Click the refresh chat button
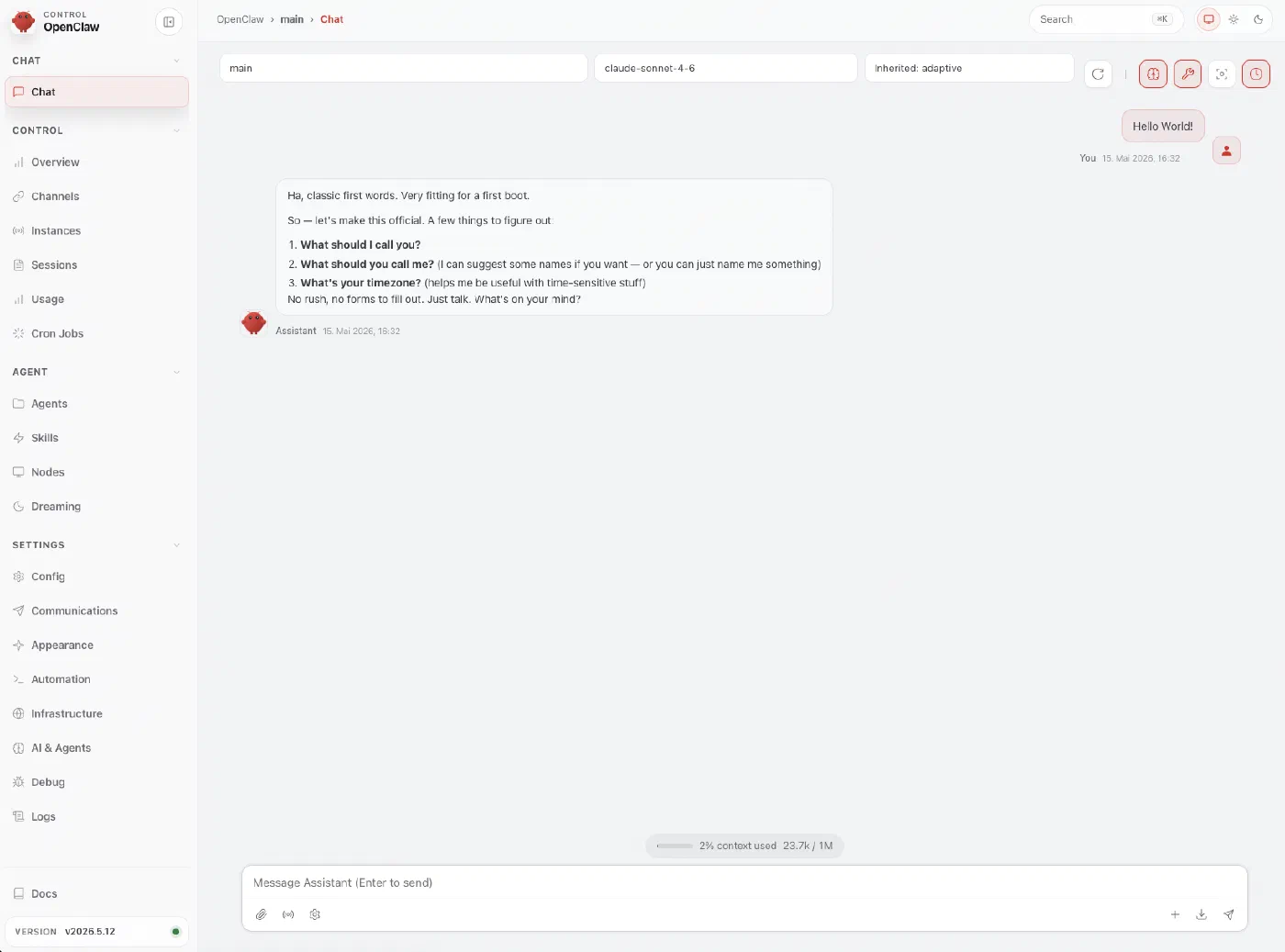This screenshot has height=952, width=1285. click(1098, 74)
